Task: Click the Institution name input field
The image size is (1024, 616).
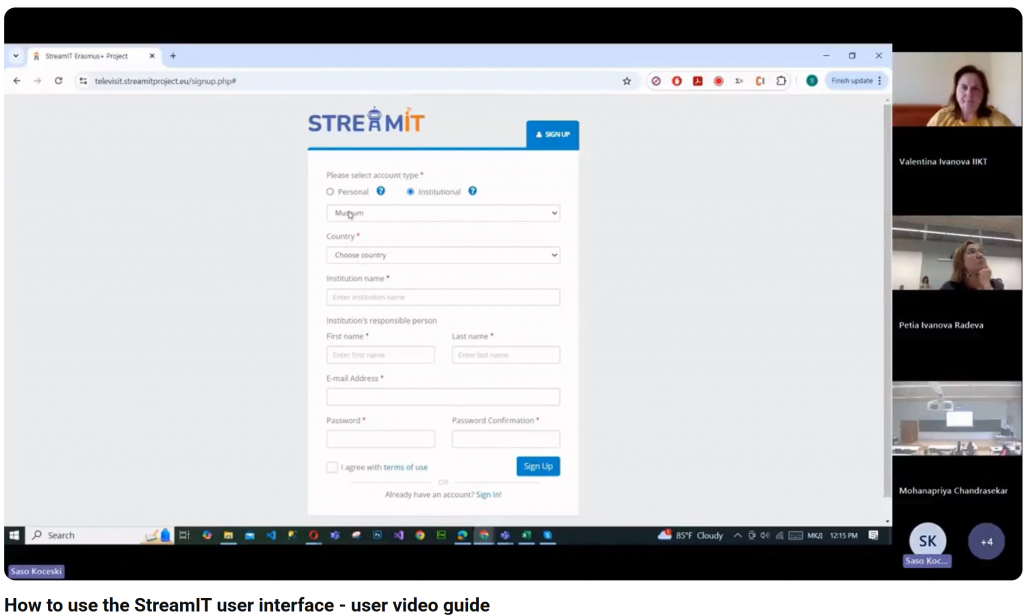Action: (443, 297)
